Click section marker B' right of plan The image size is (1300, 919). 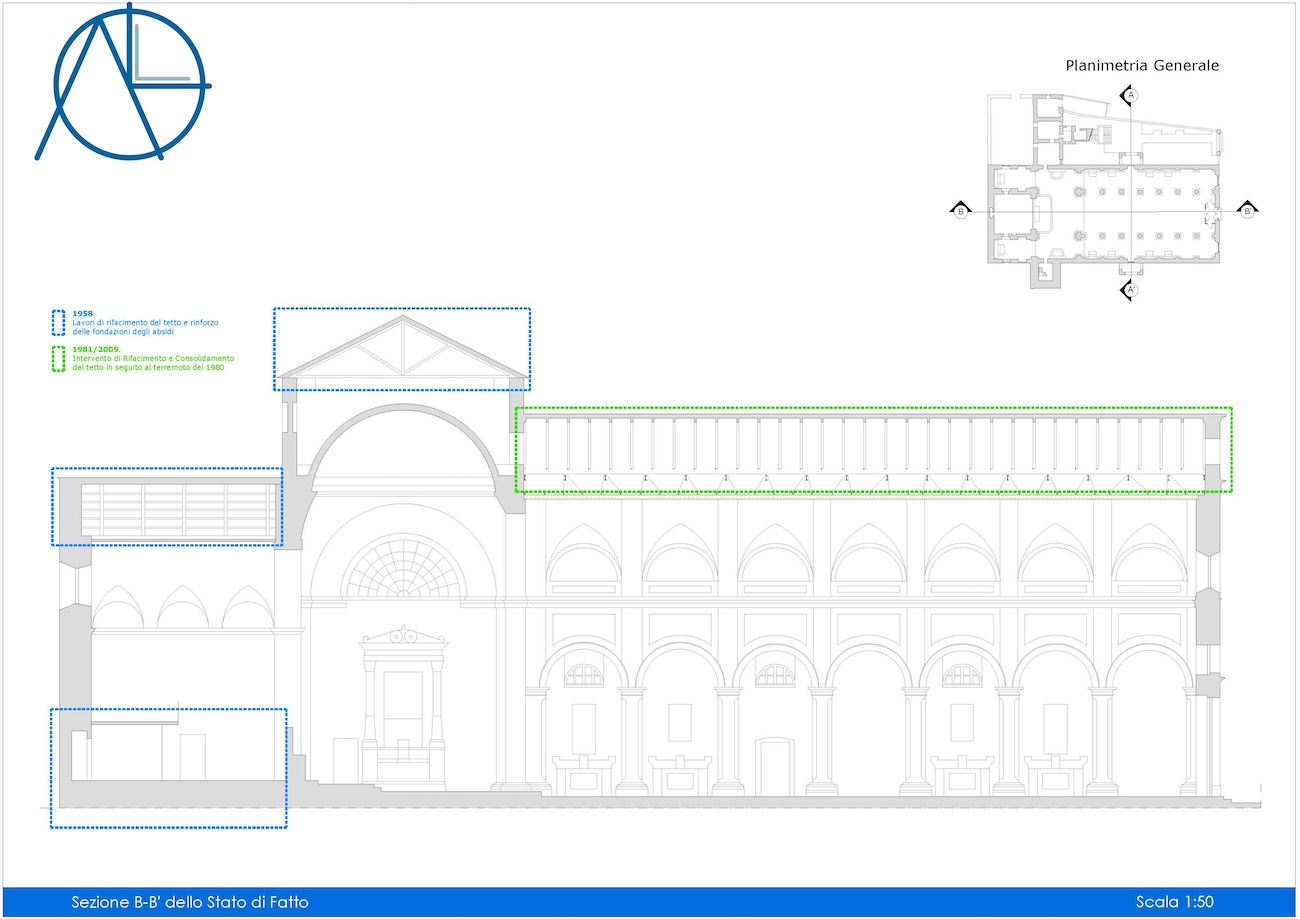[x=1246, y=210]
